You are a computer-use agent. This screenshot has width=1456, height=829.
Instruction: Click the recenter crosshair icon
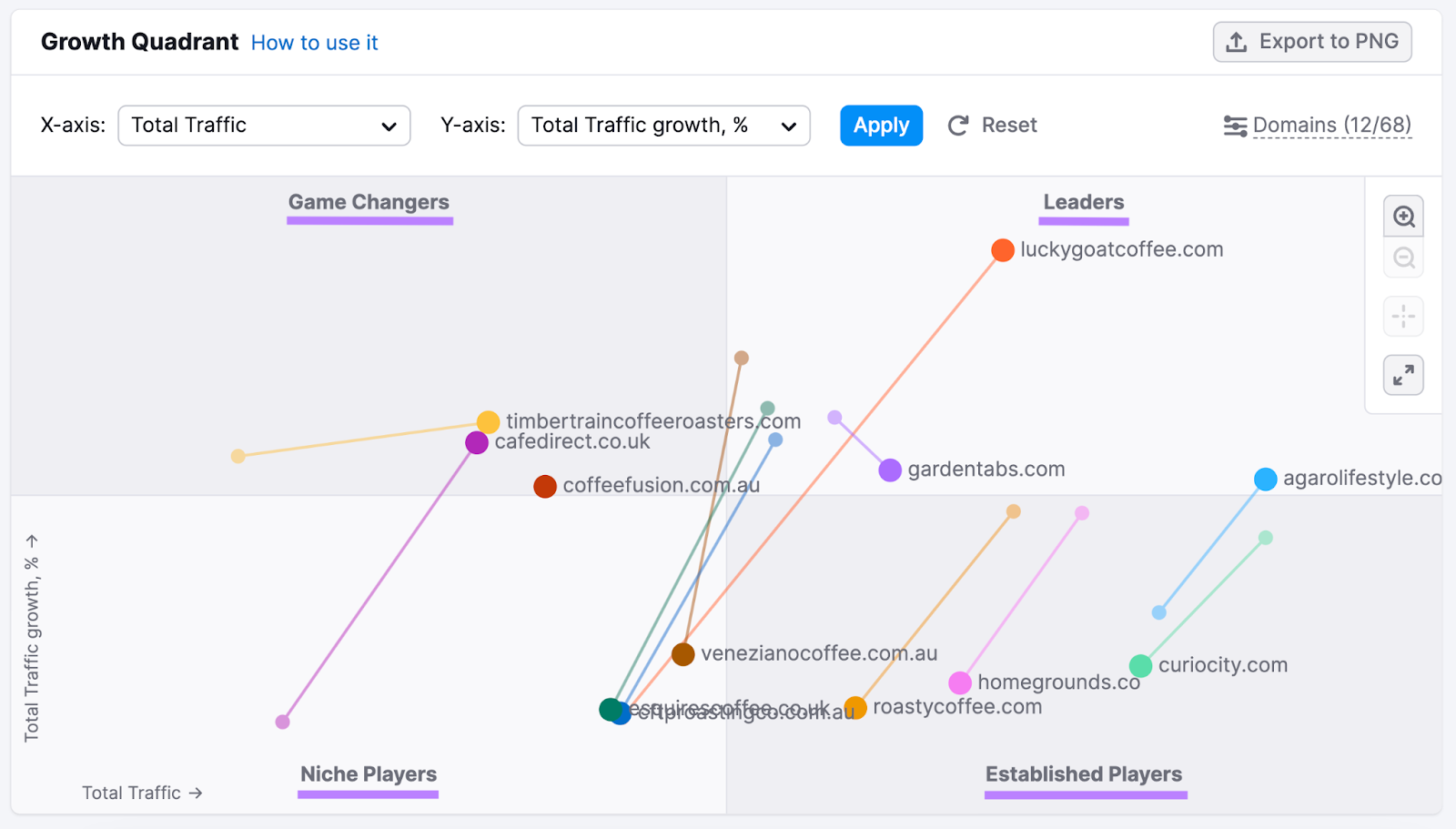tap(1403, 316)
